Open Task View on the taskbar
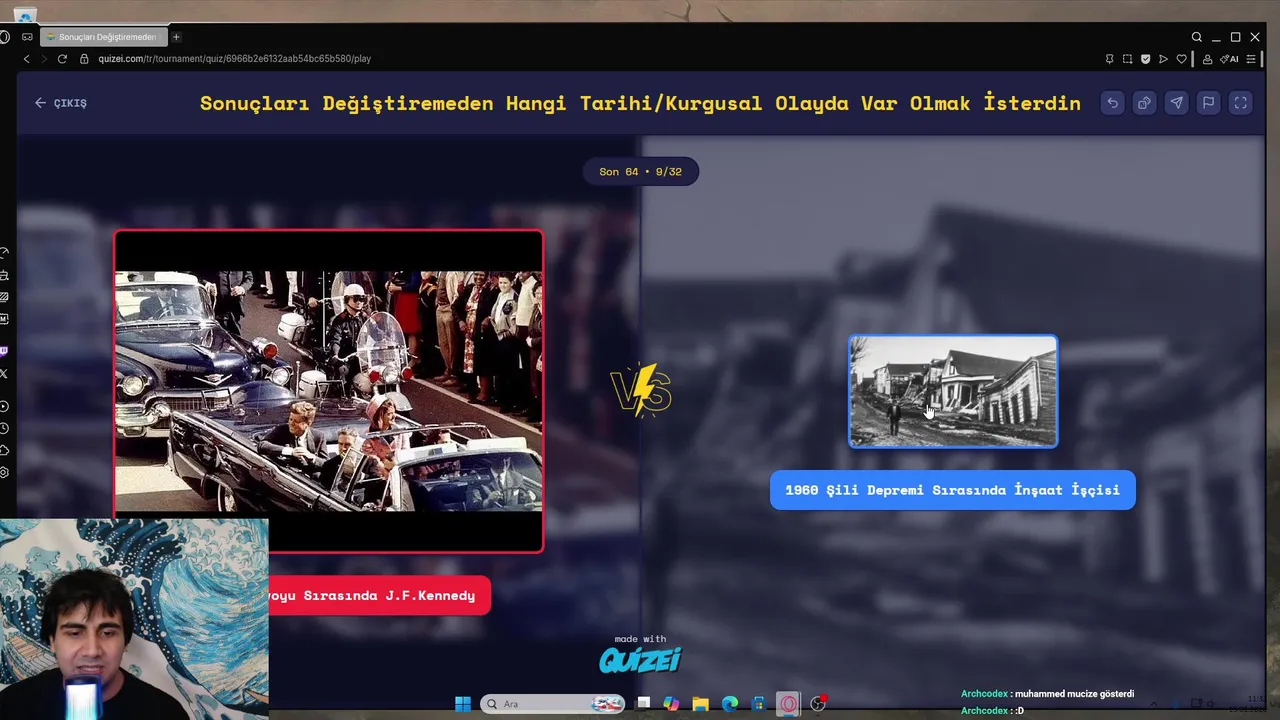Screen dimensions: 1280x720 point(643,704)
